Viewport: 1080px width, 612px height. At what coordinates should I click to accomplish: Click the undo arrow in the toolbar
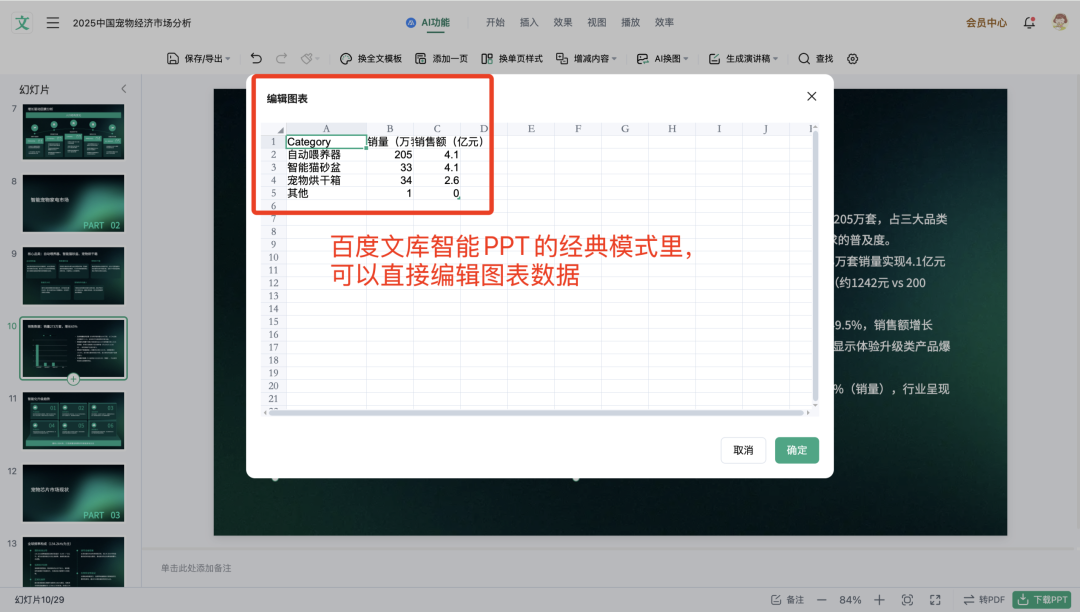(x=258, y=59)
